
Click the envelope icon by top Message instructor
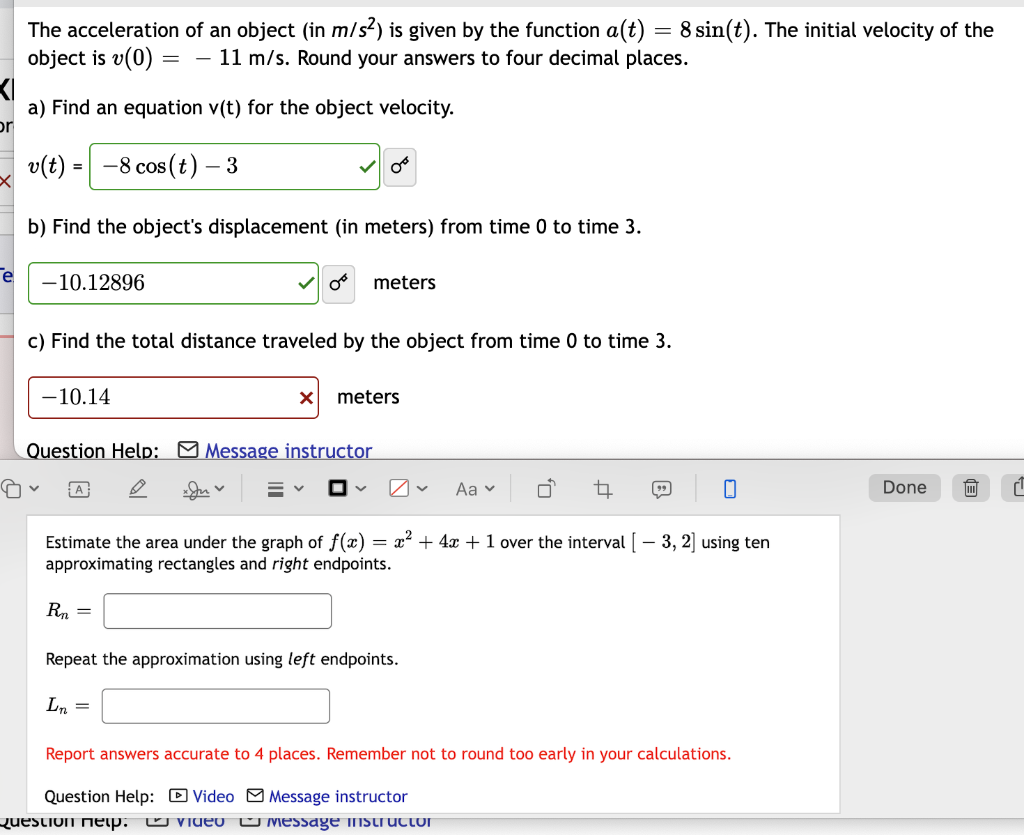[188, 450]
